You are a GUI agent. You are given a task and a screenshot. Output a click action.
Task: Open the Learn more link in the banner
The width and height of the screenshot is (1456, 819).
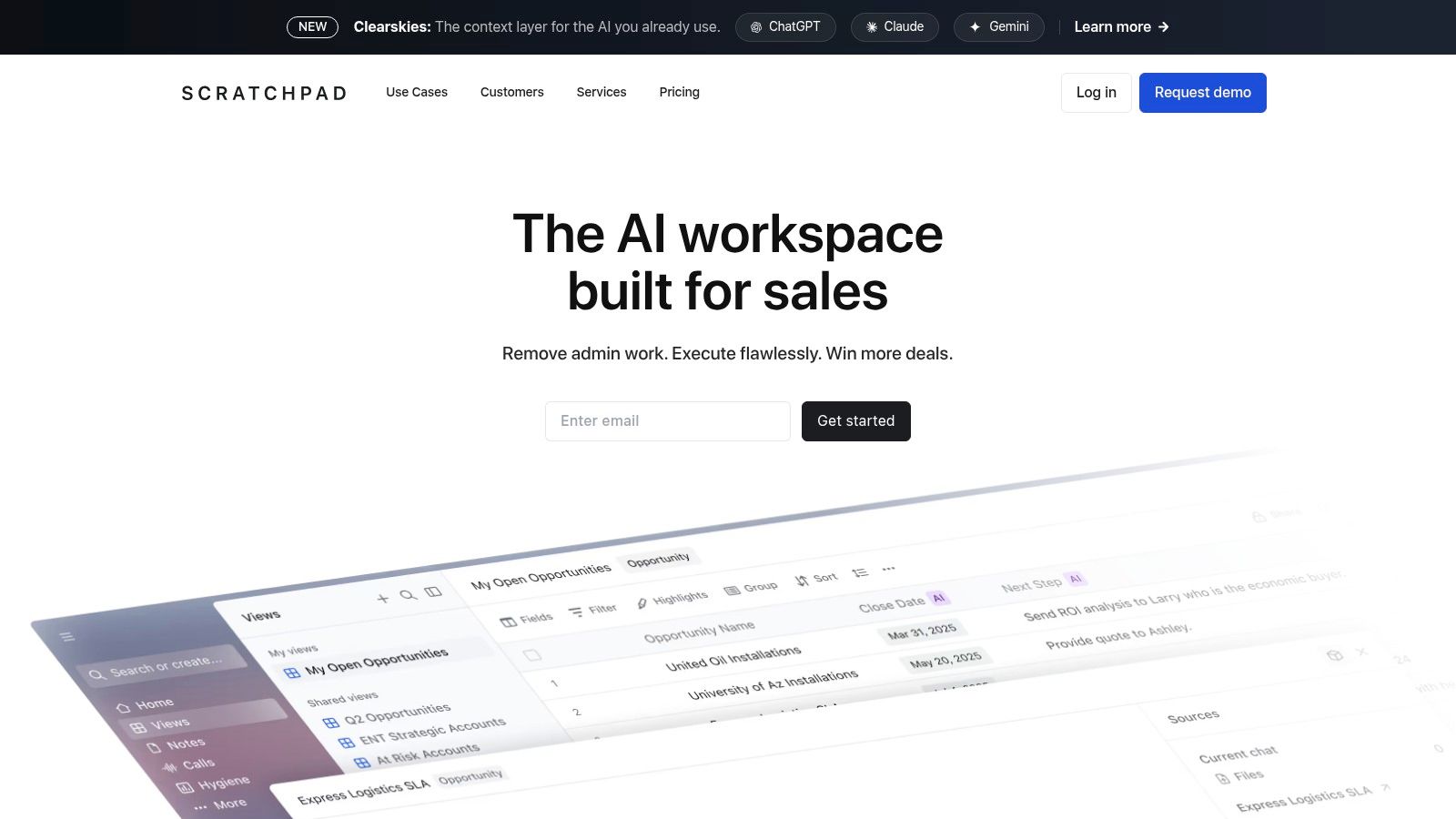tap(1121, 27)
